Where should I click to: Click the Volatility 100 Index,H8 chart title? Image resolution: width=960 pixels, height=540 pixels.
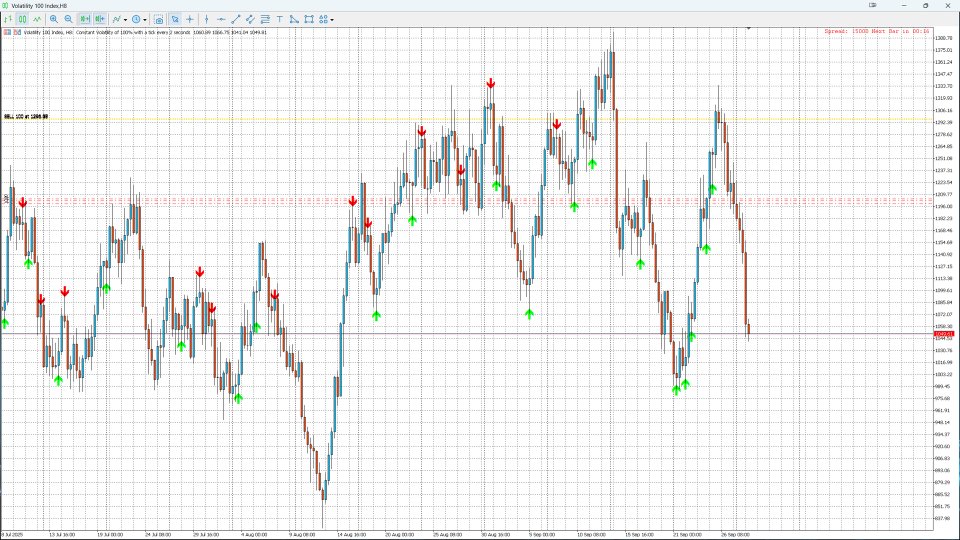38,6
